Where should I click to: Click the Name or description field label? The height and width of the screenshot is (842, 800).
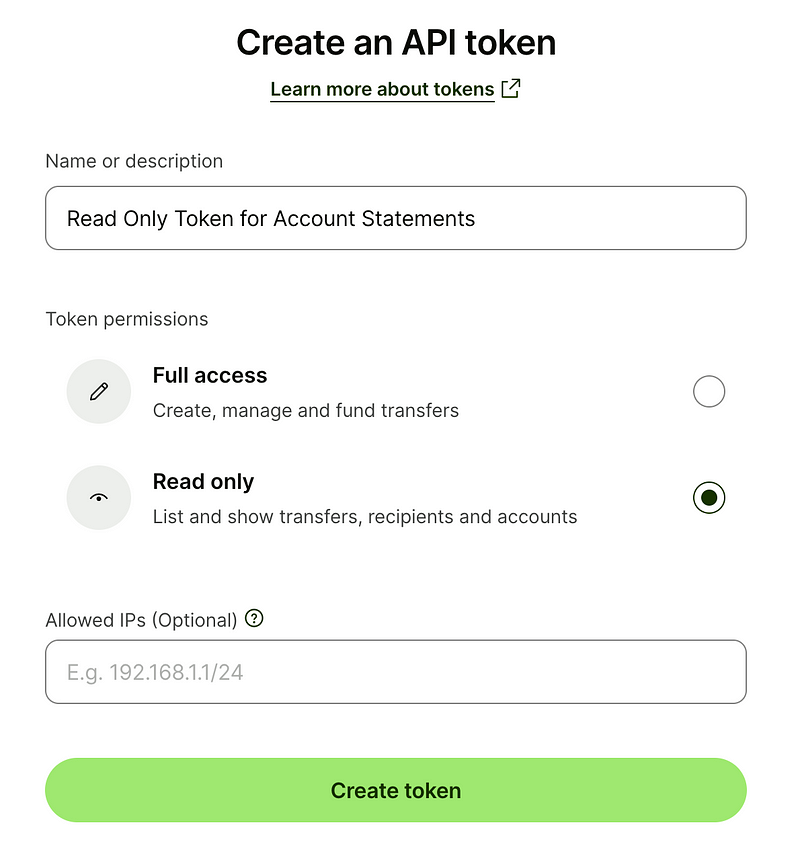pos(134,161)
